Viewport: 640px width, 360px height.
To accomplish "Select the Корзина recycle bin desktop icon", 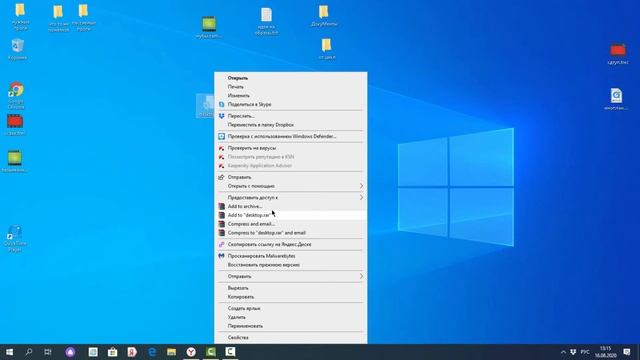I will 18,49.
